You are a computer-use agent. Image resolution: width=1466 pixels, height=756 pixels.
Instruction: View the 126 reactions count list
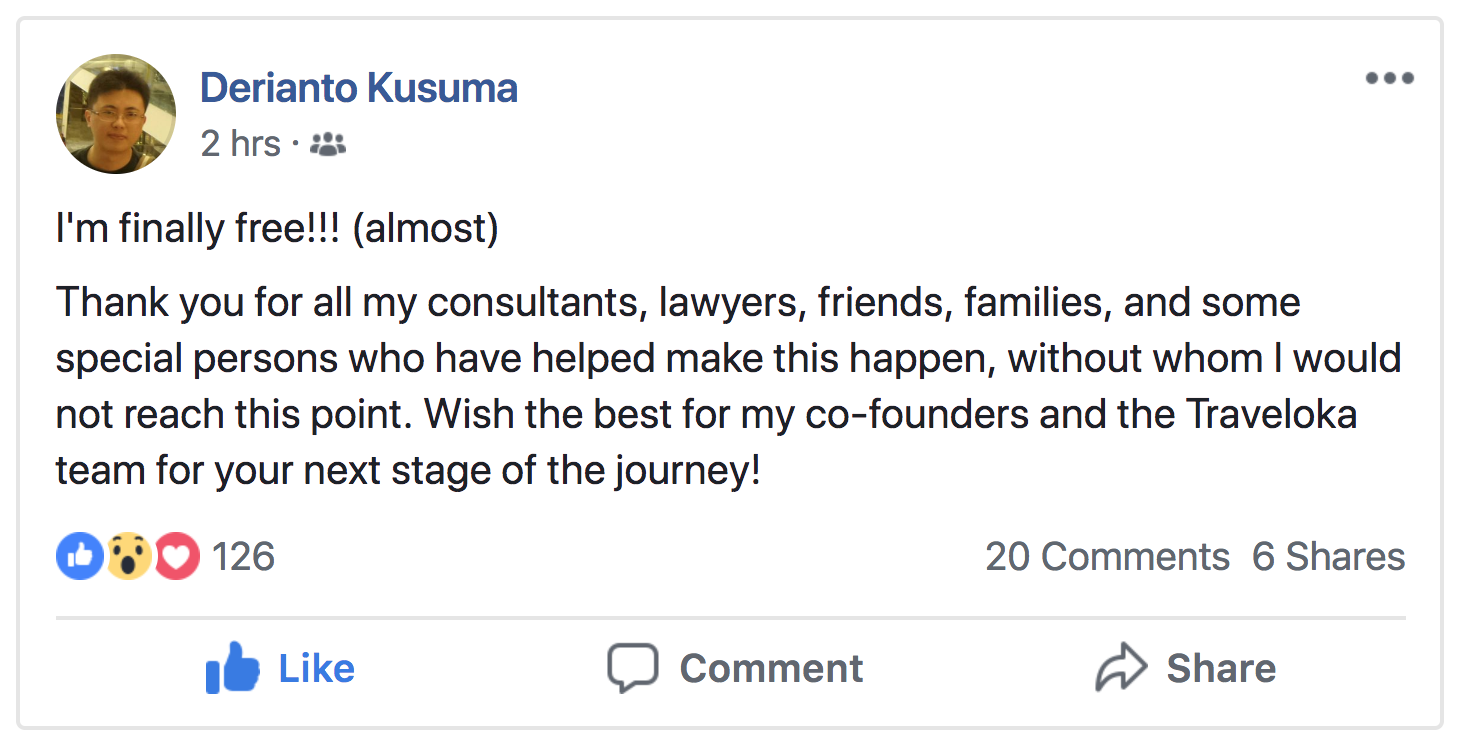tap(243, 556)
